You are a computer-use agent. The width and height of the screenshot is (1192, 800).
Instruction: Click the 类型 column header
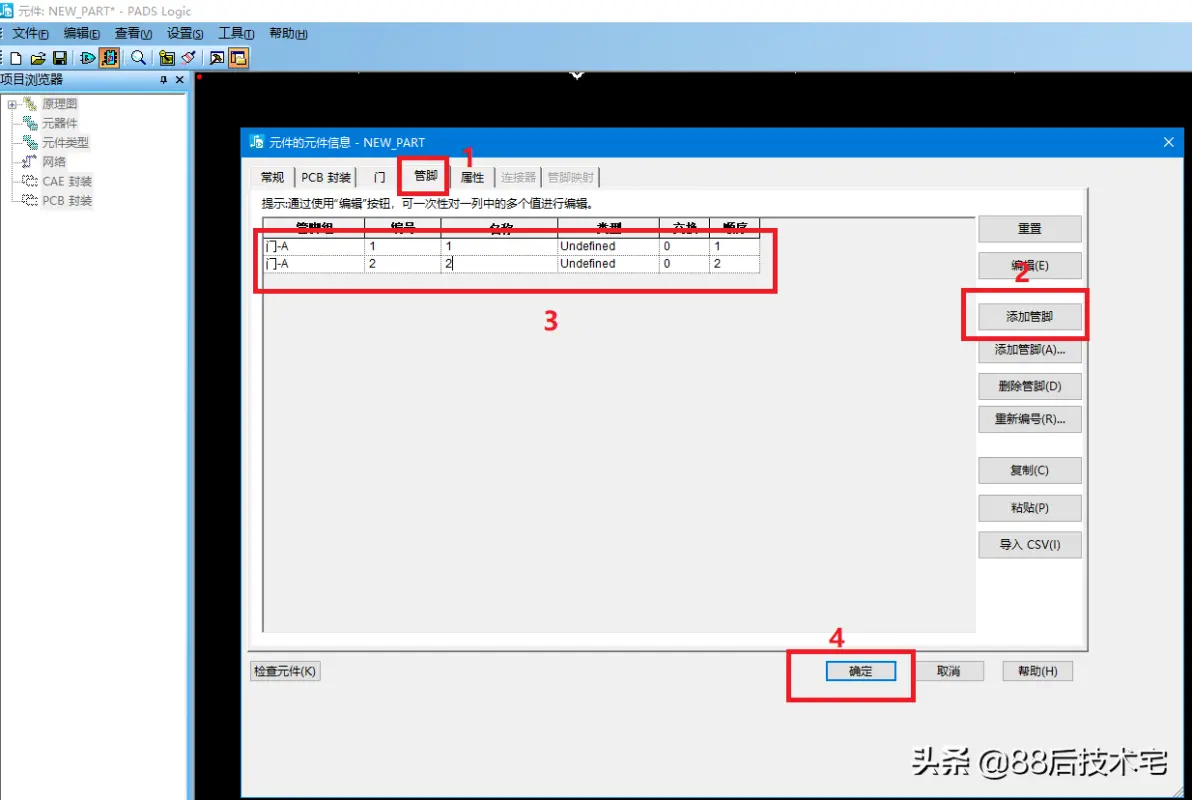[x=608, y=227]
